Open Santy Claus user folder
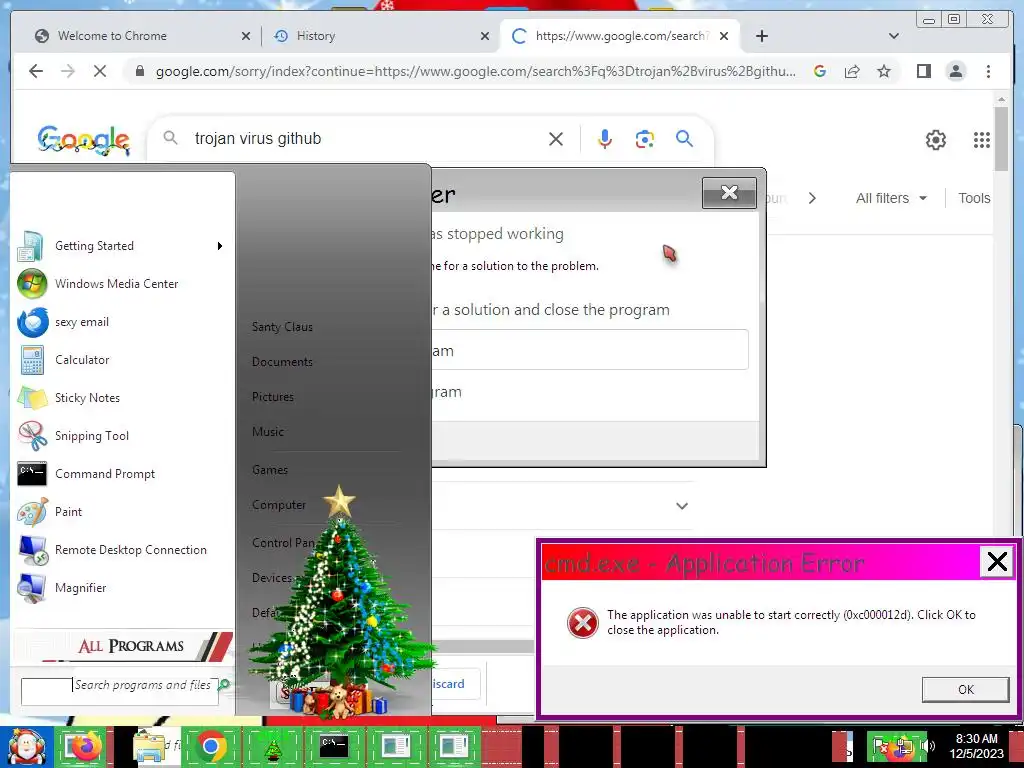The width and height of the screenshot is (1024, 768). pos(282,327)
